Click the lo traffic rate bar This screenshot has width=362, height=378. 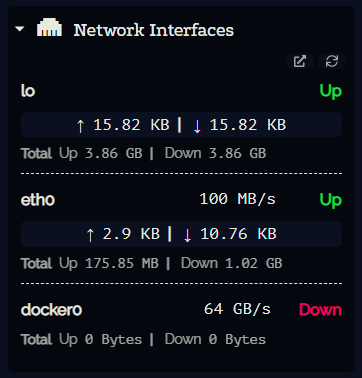point(181,125)
